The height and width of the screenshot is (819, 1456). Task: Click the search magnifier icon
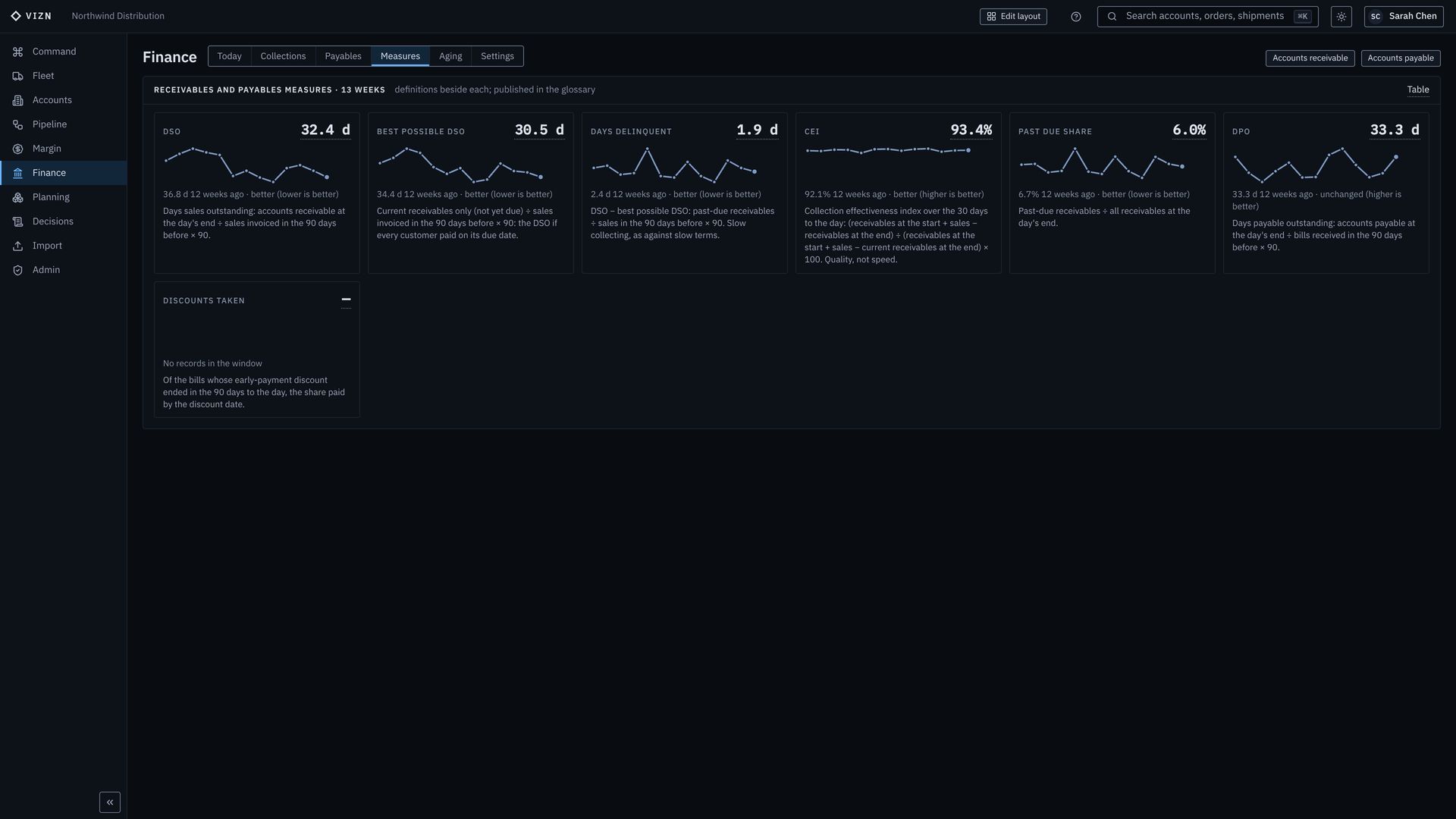tap(1112, 17)
